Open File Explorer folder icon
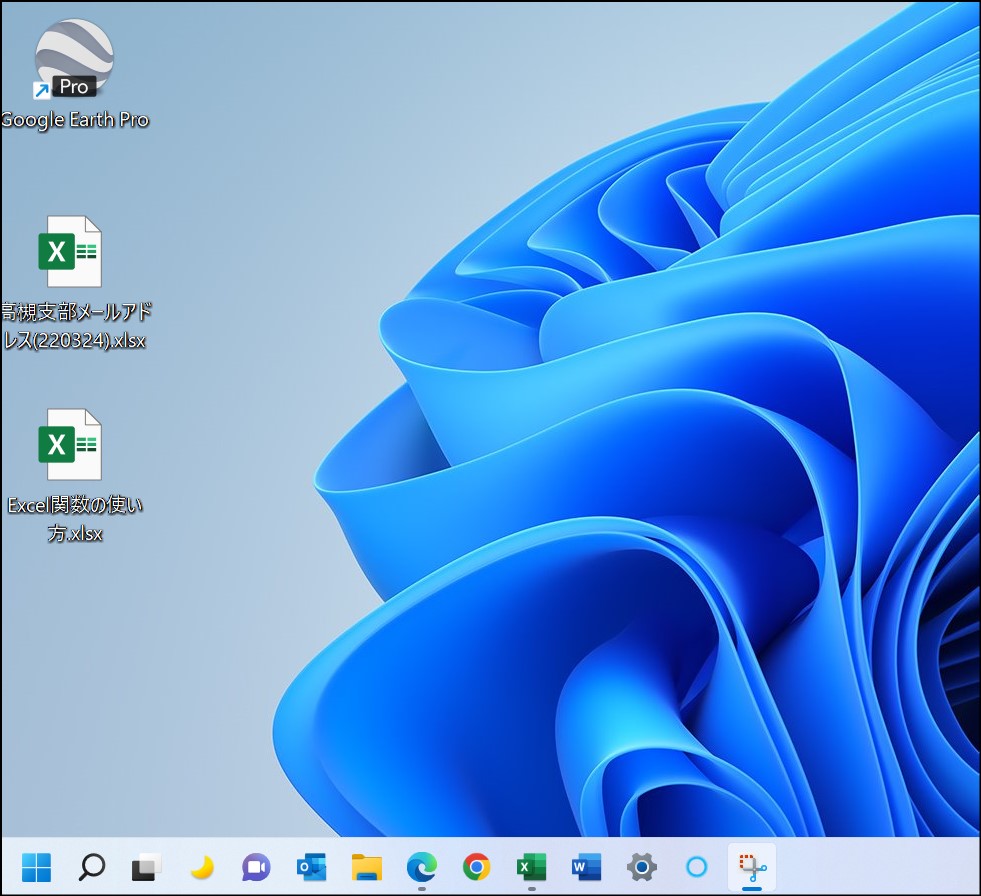 [x=367, y=866]
